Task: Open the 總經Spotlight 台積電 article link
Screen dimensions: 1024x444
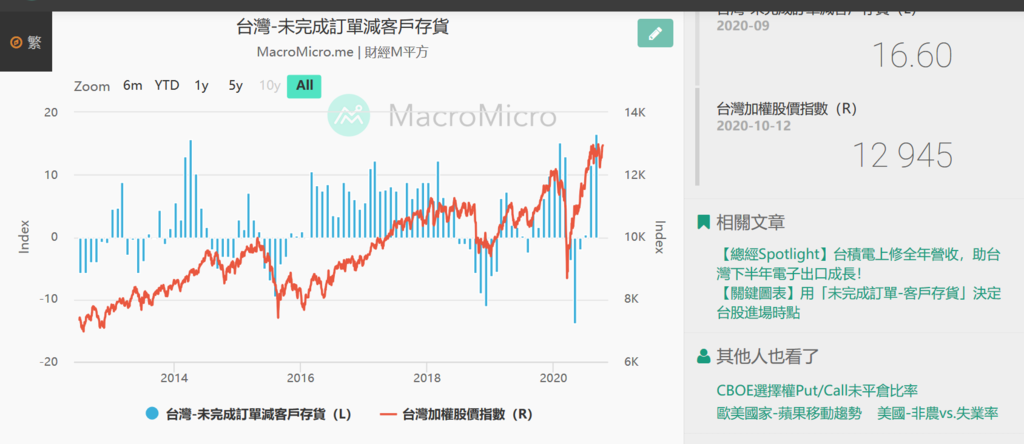Action: (857, 264)
